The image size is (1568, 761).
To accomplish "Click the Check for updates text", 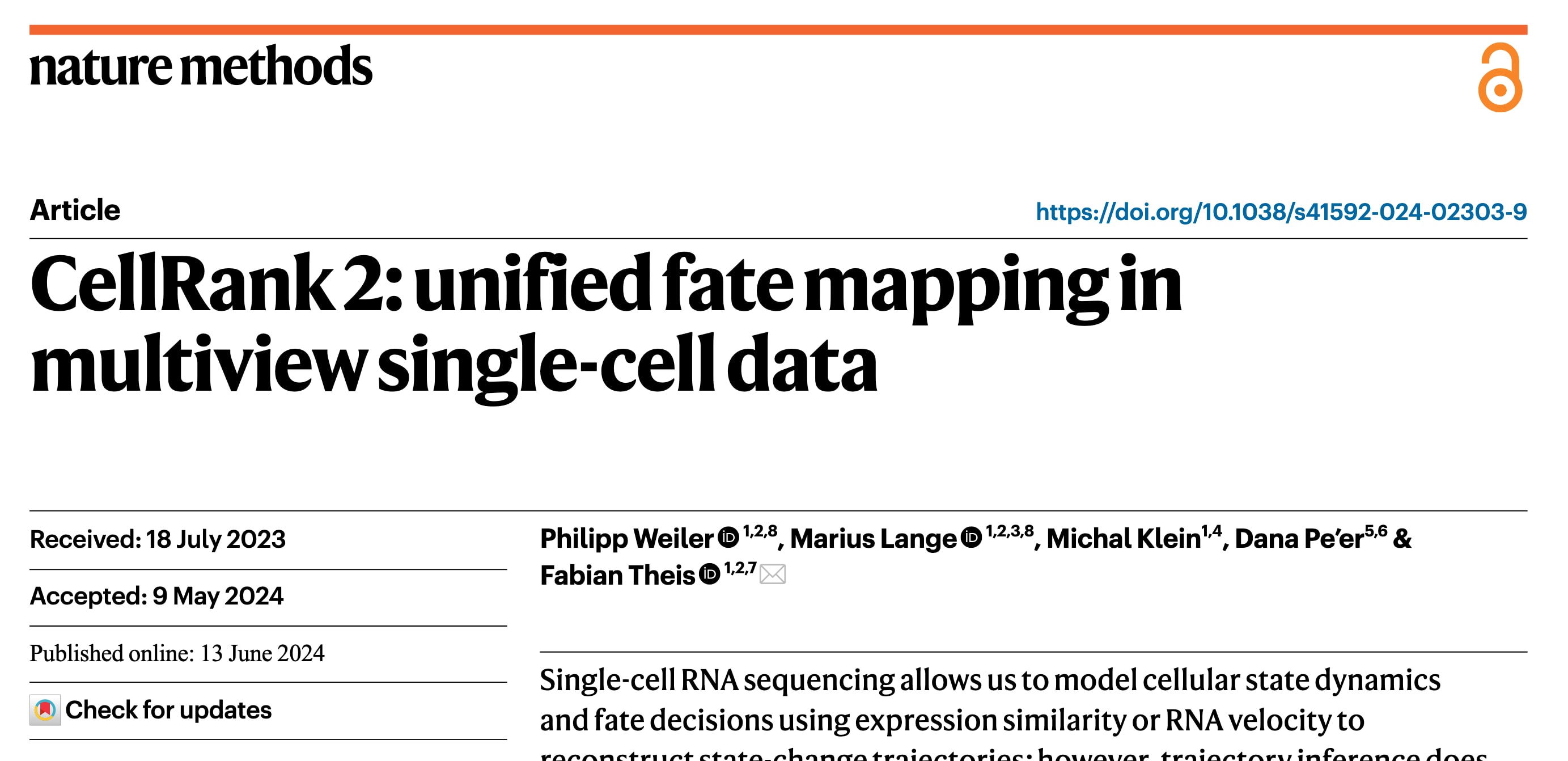I will [168, 710].
